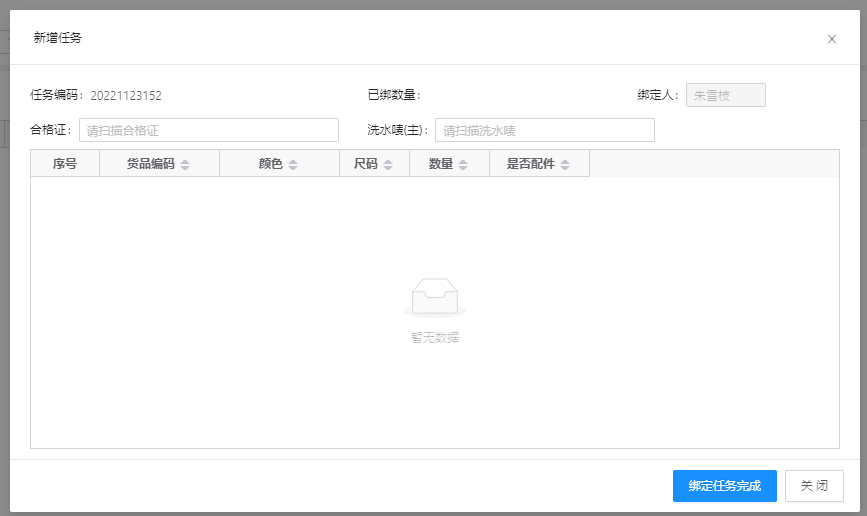Viewport: 867px width, 516px height.
Task: Click the 是否配件 column header label
Action: tap(530, 164)
